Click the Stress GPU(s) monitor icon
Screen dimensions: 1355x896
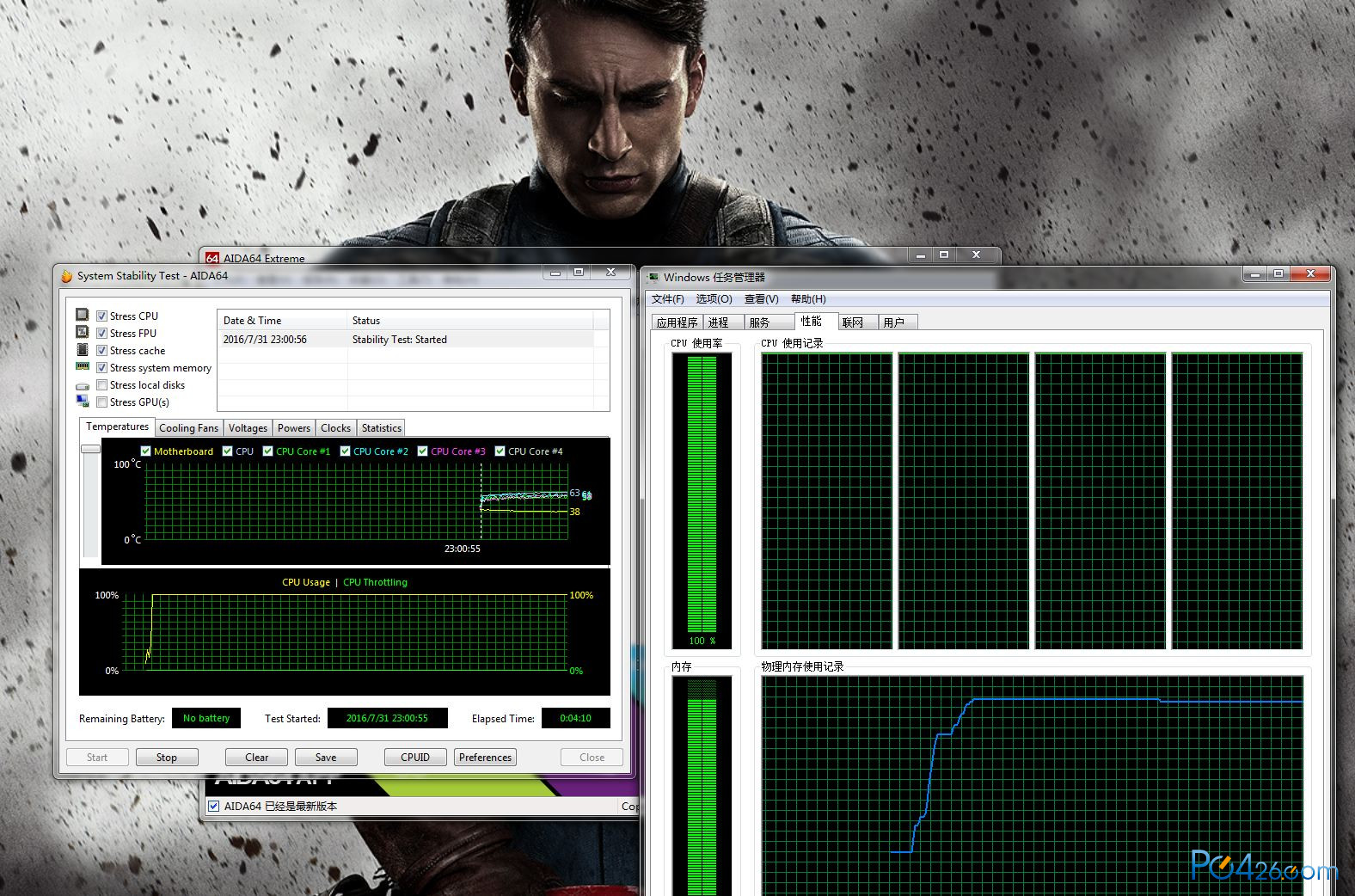pos(83,401)
